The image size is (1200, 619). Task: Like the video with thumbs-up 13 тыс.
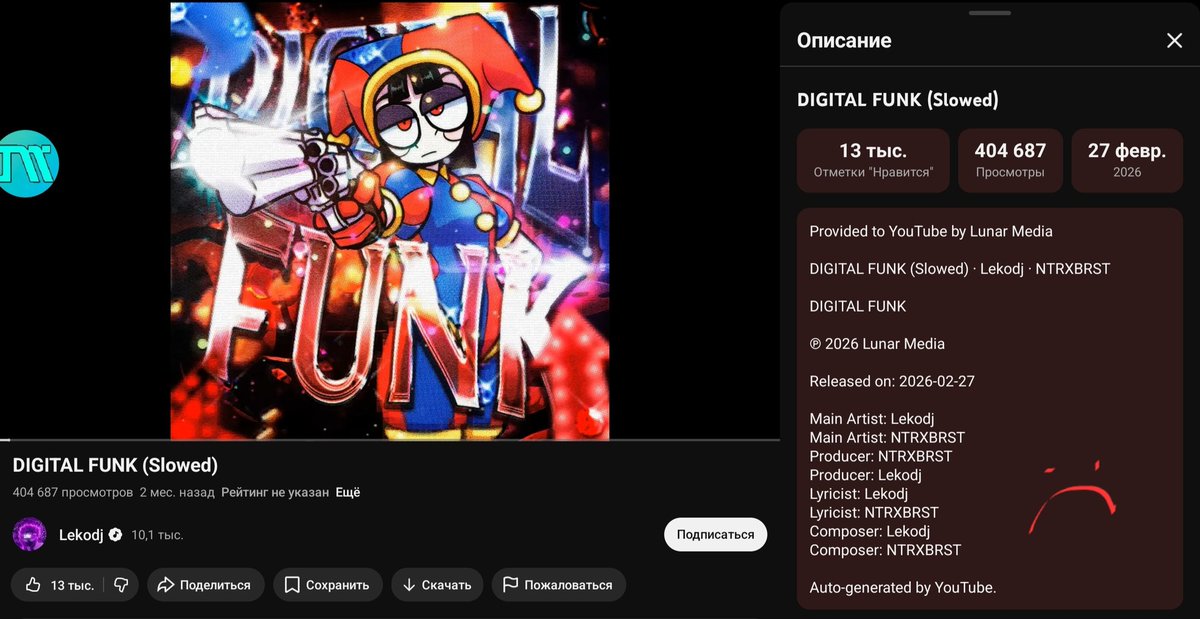click(58, 585)
